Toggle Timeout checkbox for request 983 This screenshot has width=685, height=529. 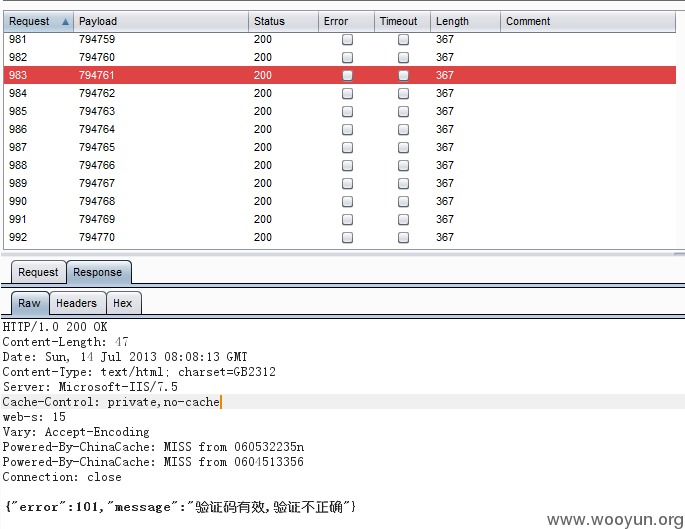pyautogui.click(x=403, y=76)
